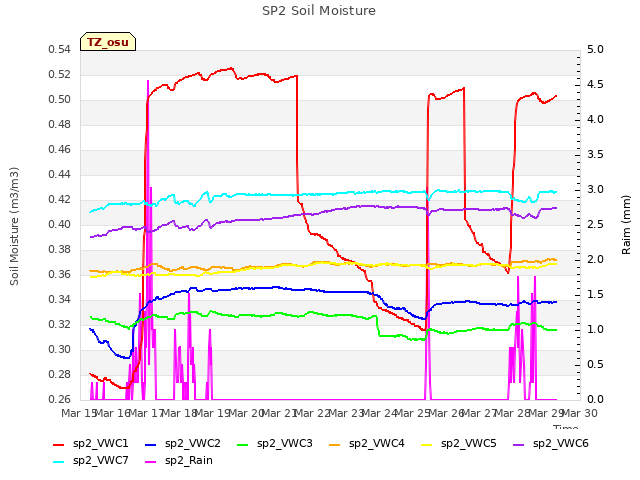Click the cyan sp2_VWC7 legend swatch

[x=59, y=462]
